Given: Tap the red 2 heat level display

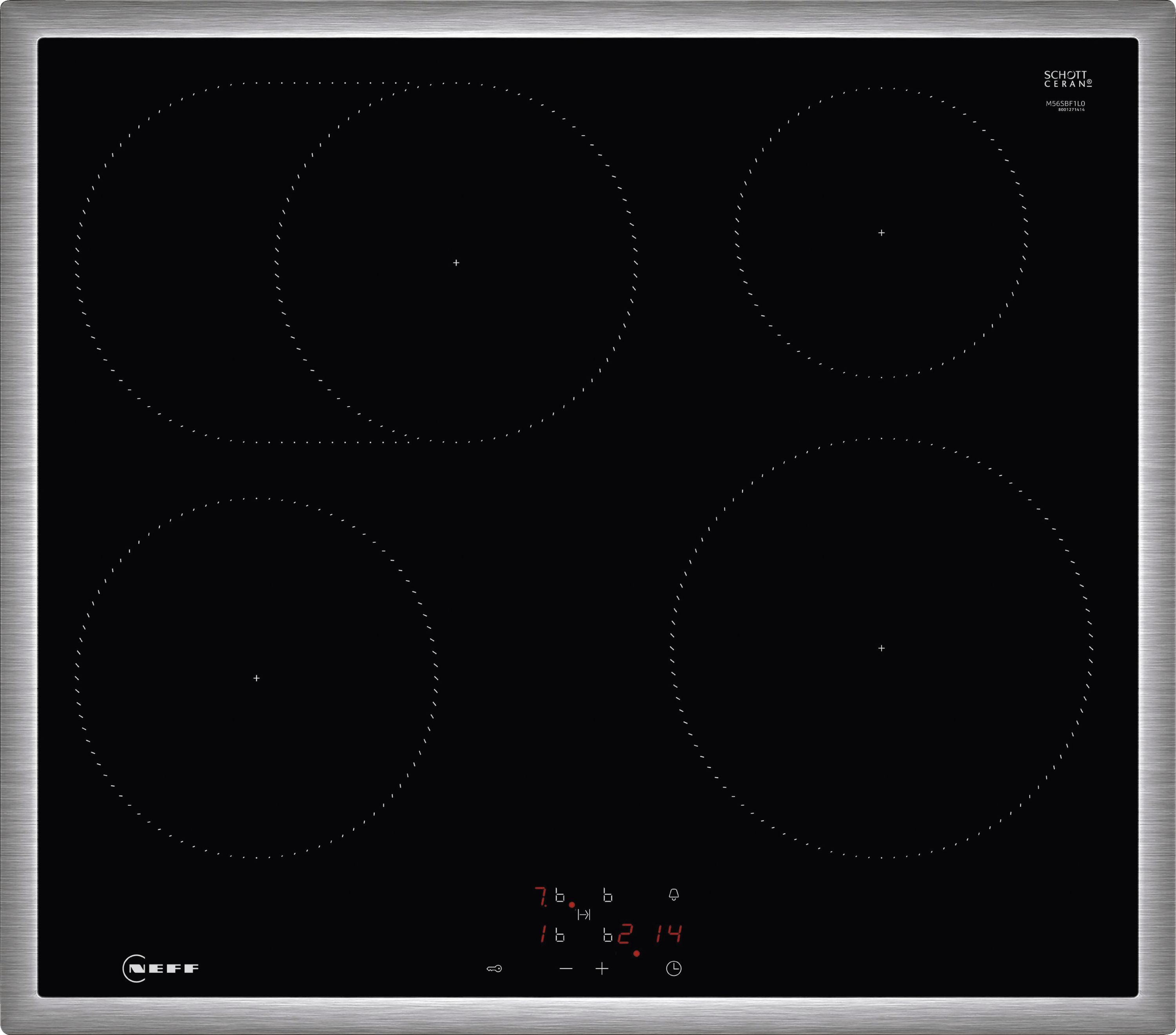Looking at the screenshot, I should [x=625, y=934].
